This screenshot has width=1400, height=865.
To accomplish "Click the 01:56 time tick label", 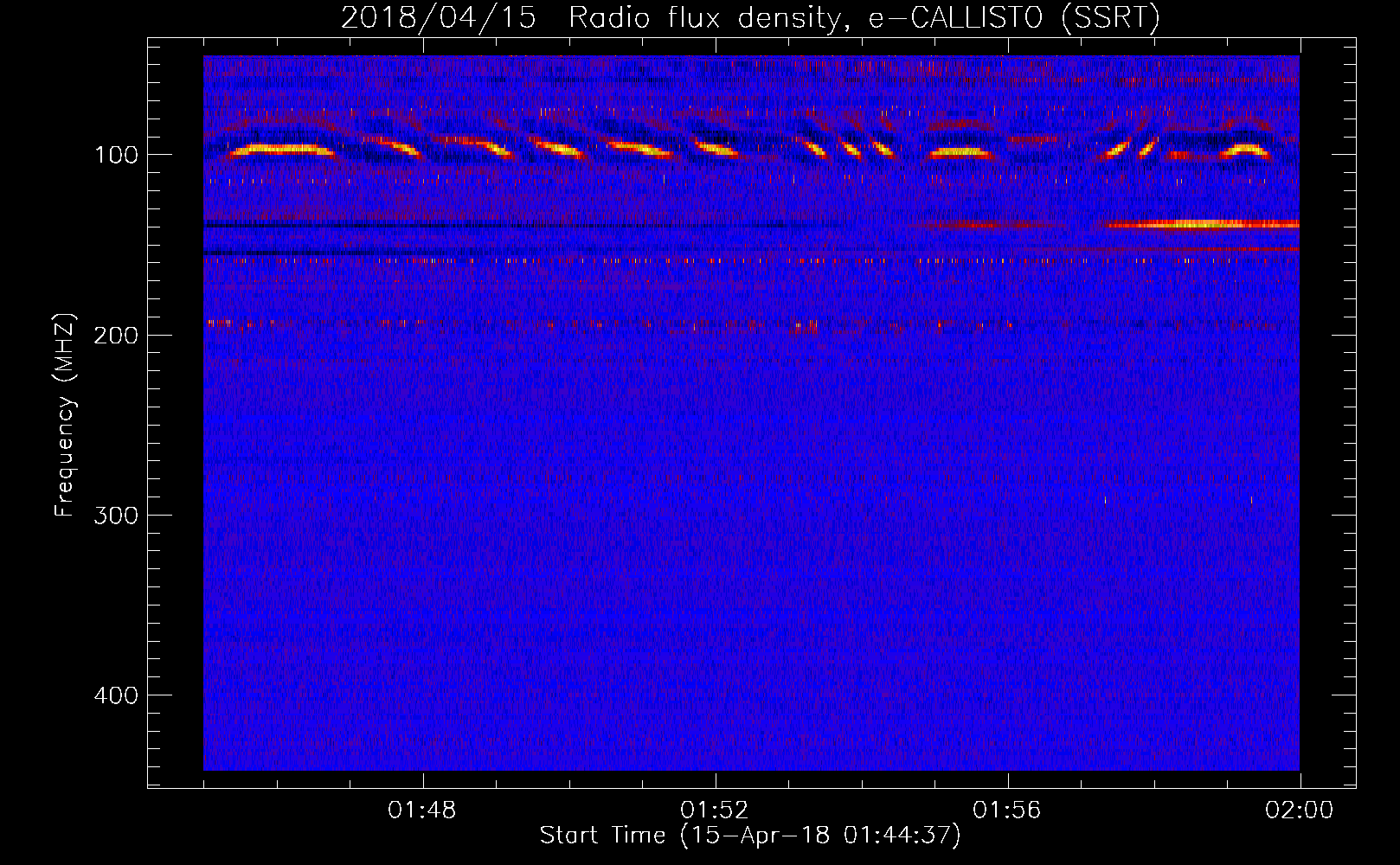I will click(1007, 811).
